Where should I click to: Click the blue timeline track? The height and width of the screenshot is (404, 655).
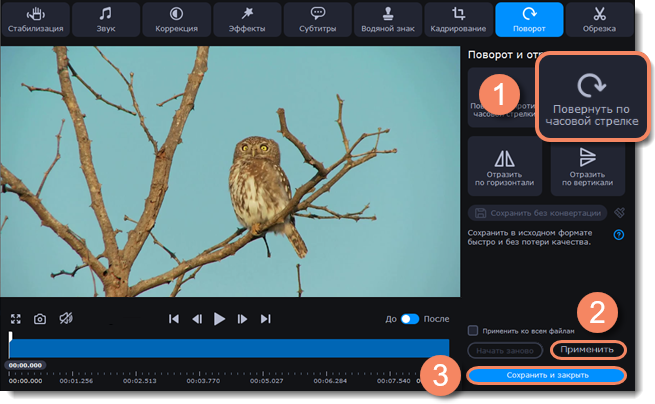[x=215, y=348]
